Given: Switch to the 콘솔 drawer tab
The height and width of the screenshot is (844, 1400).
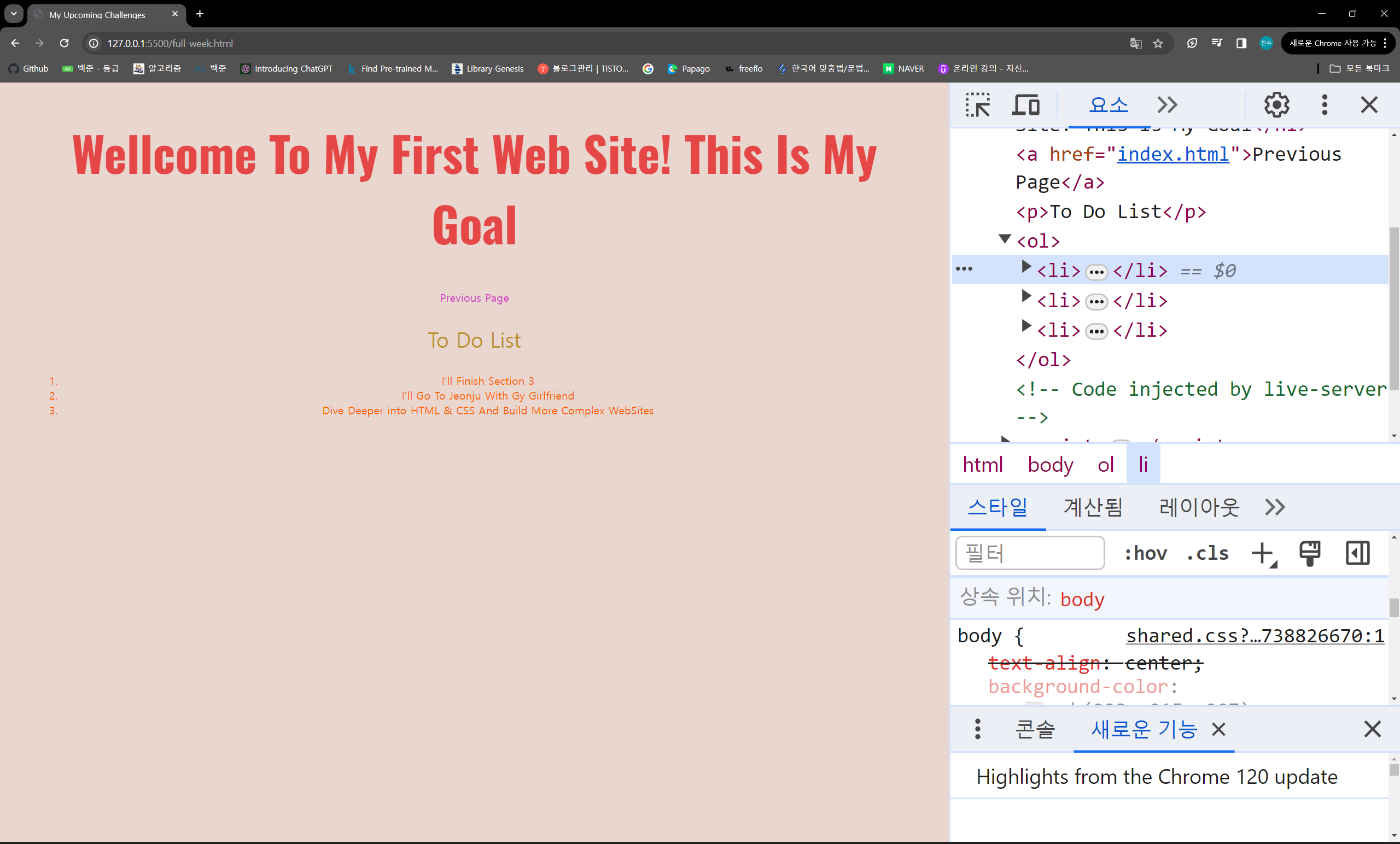Looking at the screenshot, I should coord(1035,729).
